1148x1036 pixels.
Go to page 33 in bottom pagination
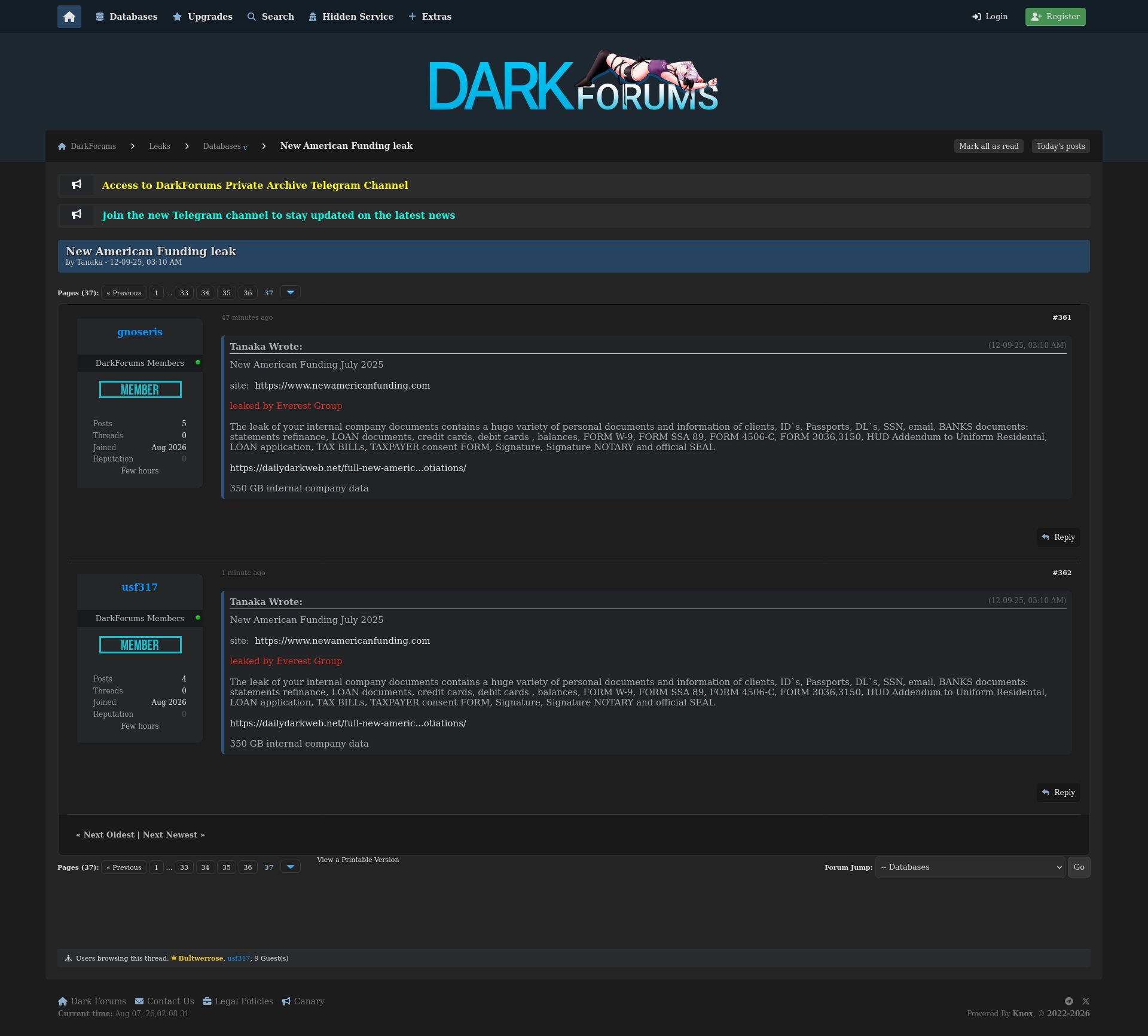point(184,867)
